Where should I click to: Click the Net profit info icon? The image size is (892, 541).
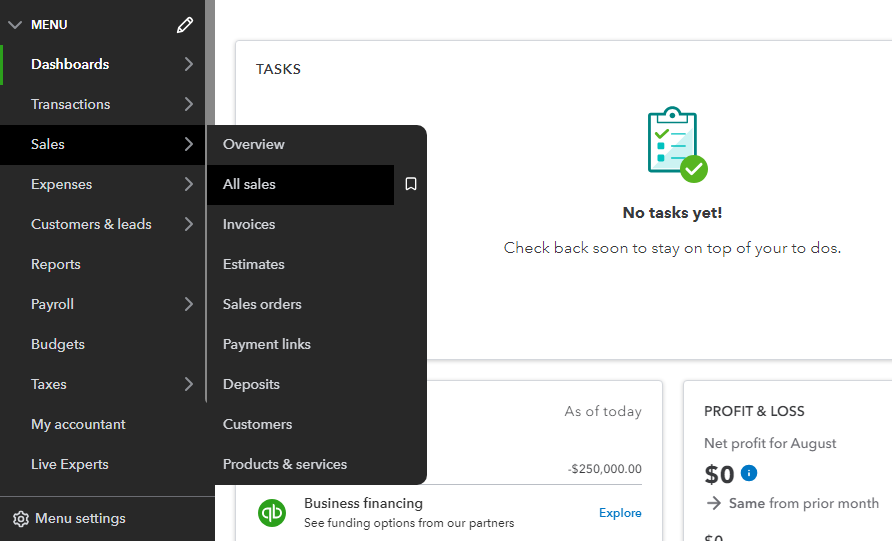click(x=749, y=473)
